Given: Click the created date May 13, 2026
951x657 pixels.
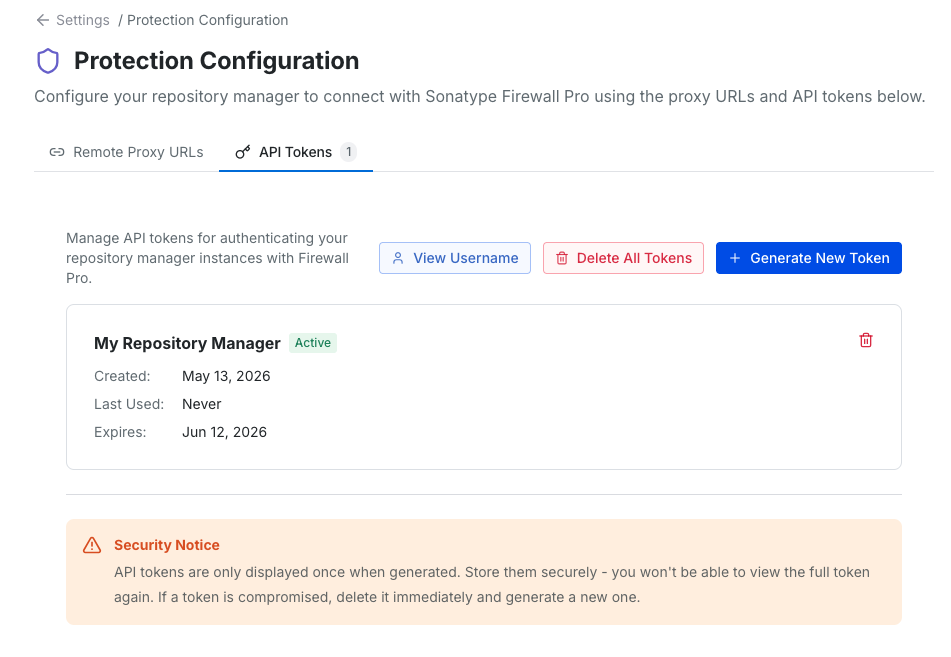Looking at the screenshot, I should pyautogui.click(x=226, y=376).
